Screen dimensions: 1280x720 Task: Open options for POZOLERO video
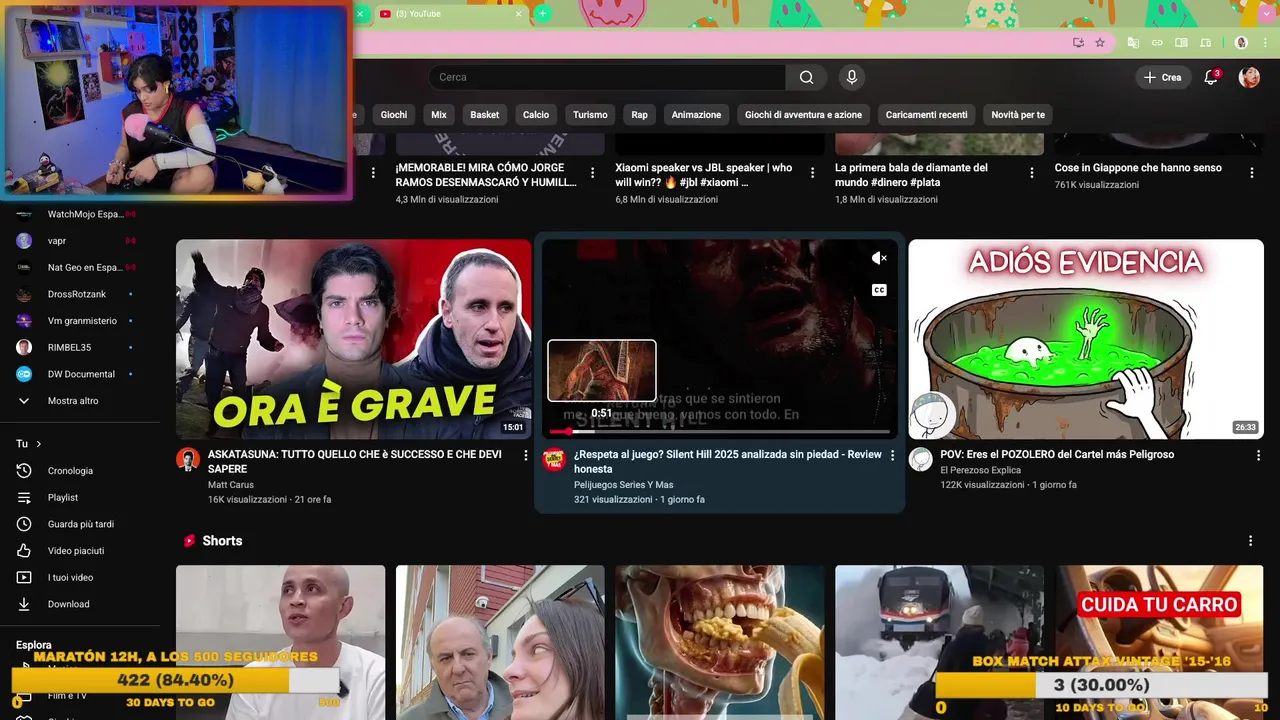click(x=1258, y=455)
